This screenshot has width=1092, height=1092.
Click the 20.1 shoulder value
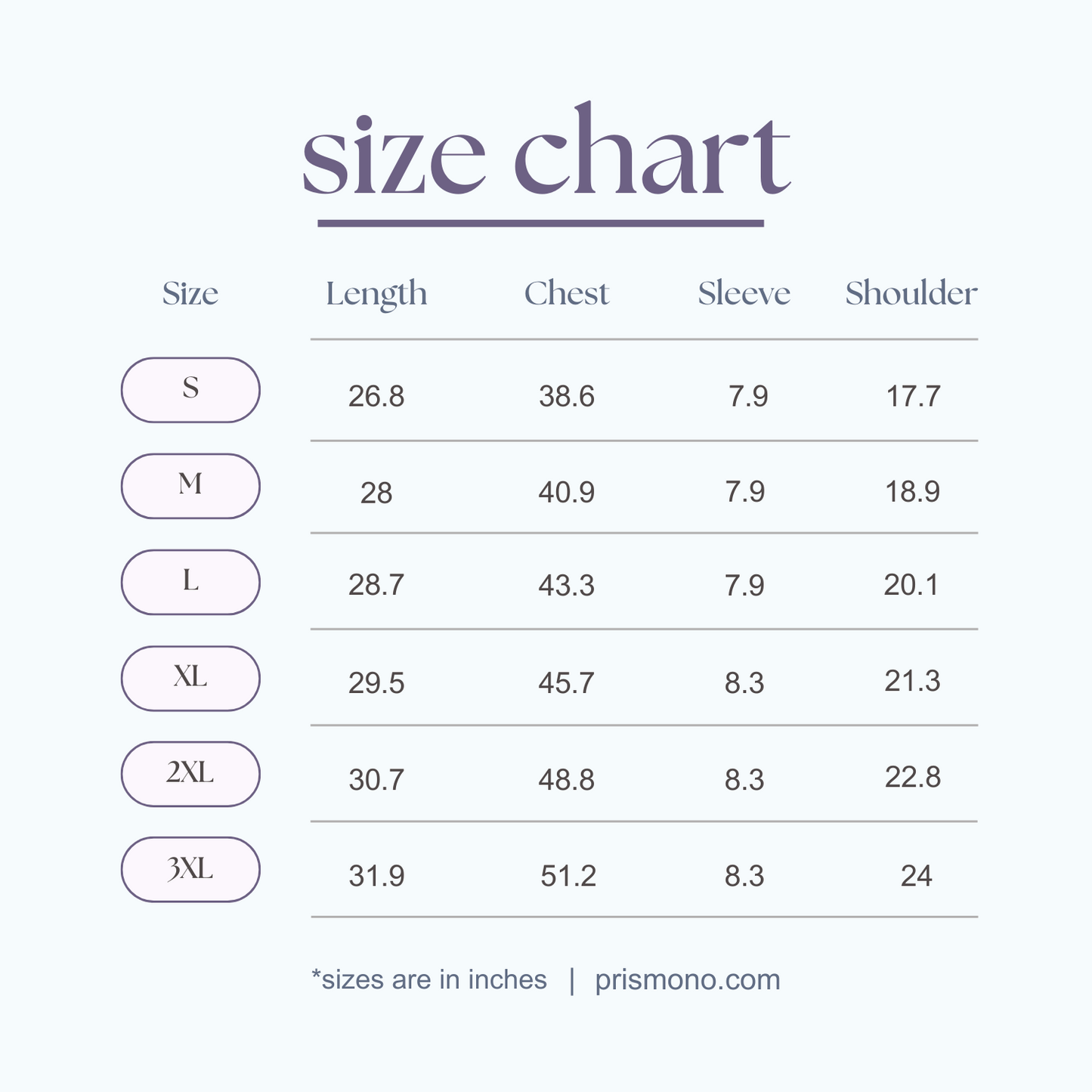(911, 585)
